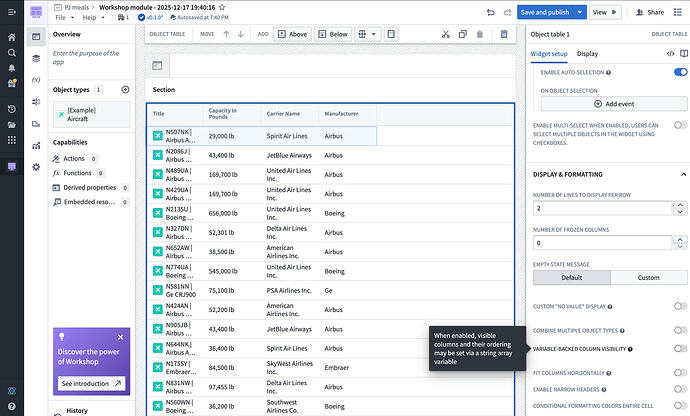Toggle combine multiple object types

click(x=680, y=328)
